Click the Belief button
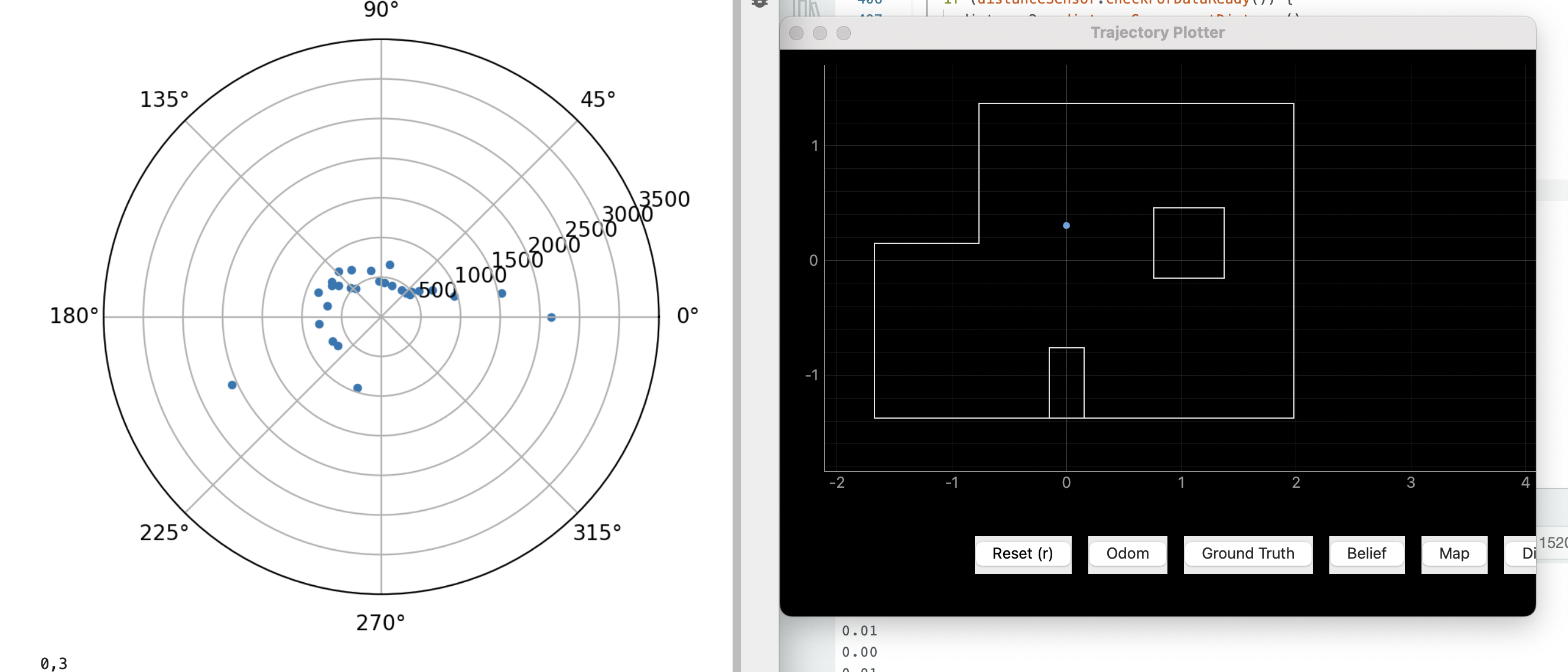 (x=1367, y=553)
